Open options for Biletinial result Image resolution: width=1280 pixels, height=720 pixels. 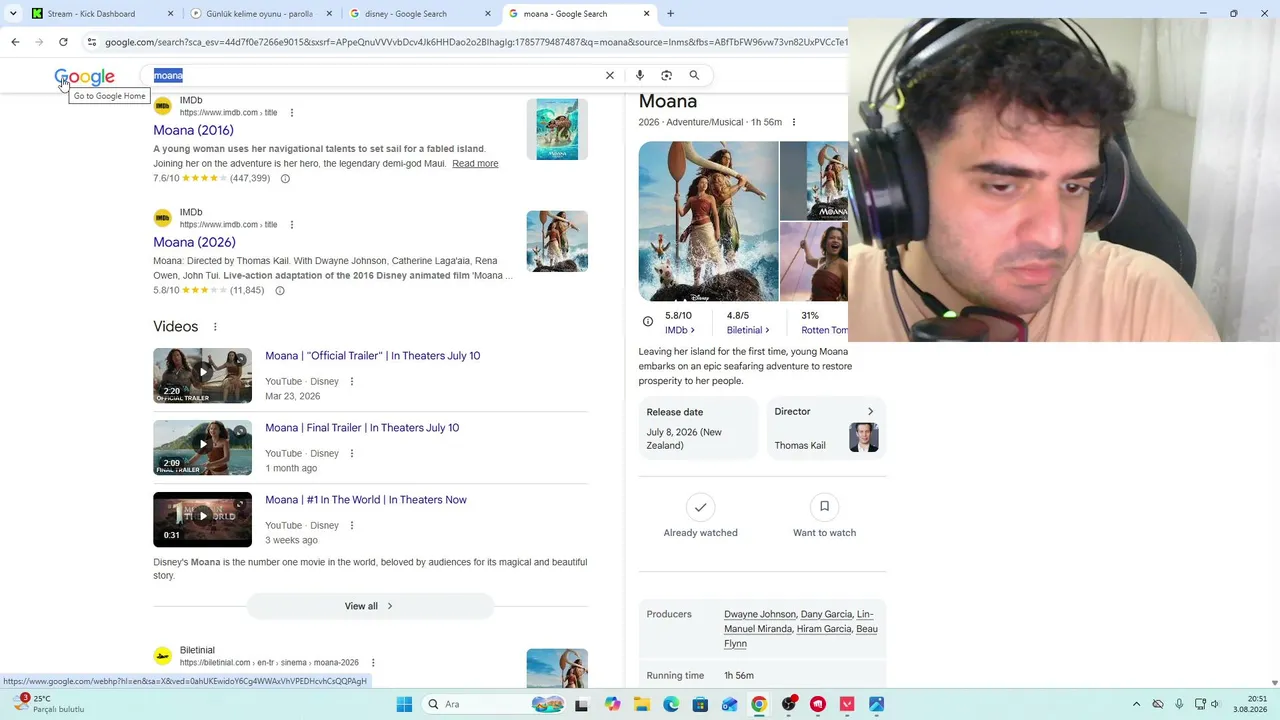click(x=373, y=663)
